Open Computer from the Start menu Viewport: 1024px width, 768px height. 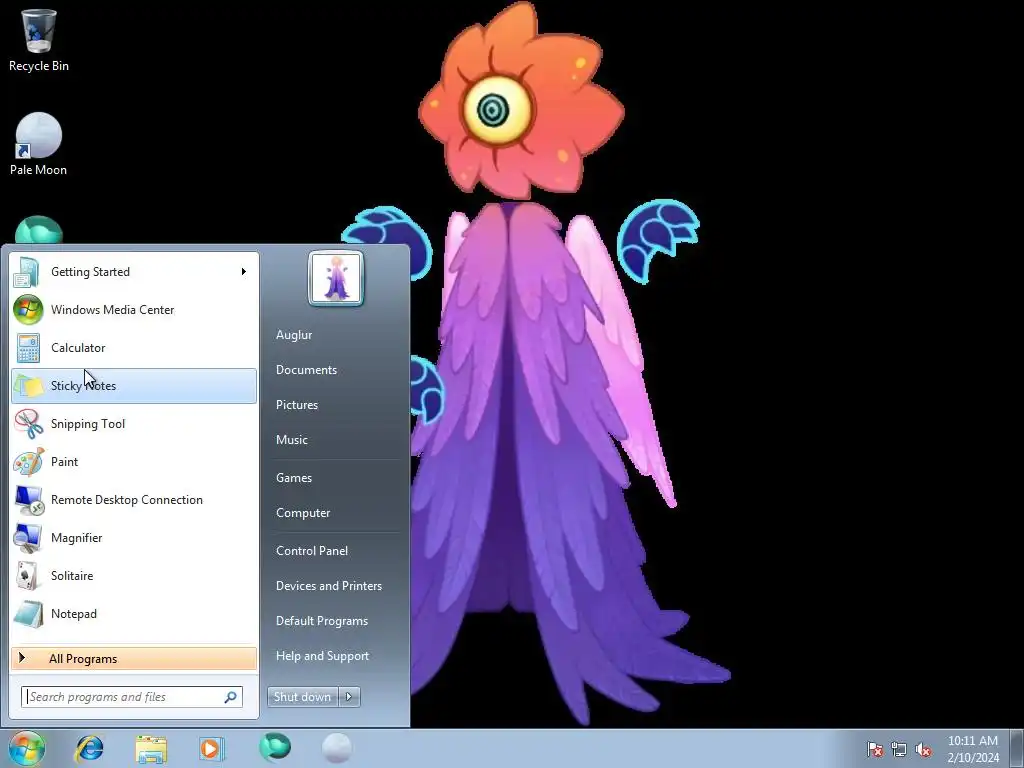tap(303, 513)
